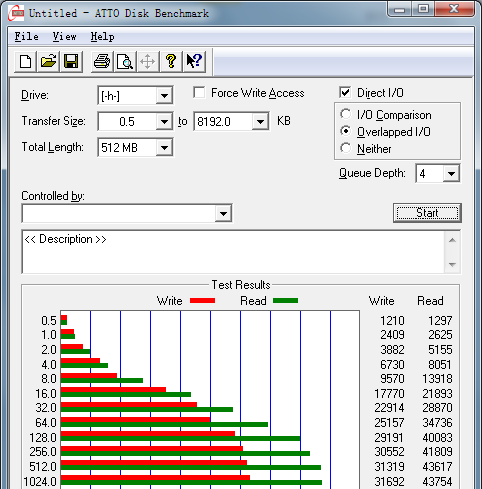This screenshot has height=489, width=482.
Task: Activate the context help pointer icon
Action: 194,62
